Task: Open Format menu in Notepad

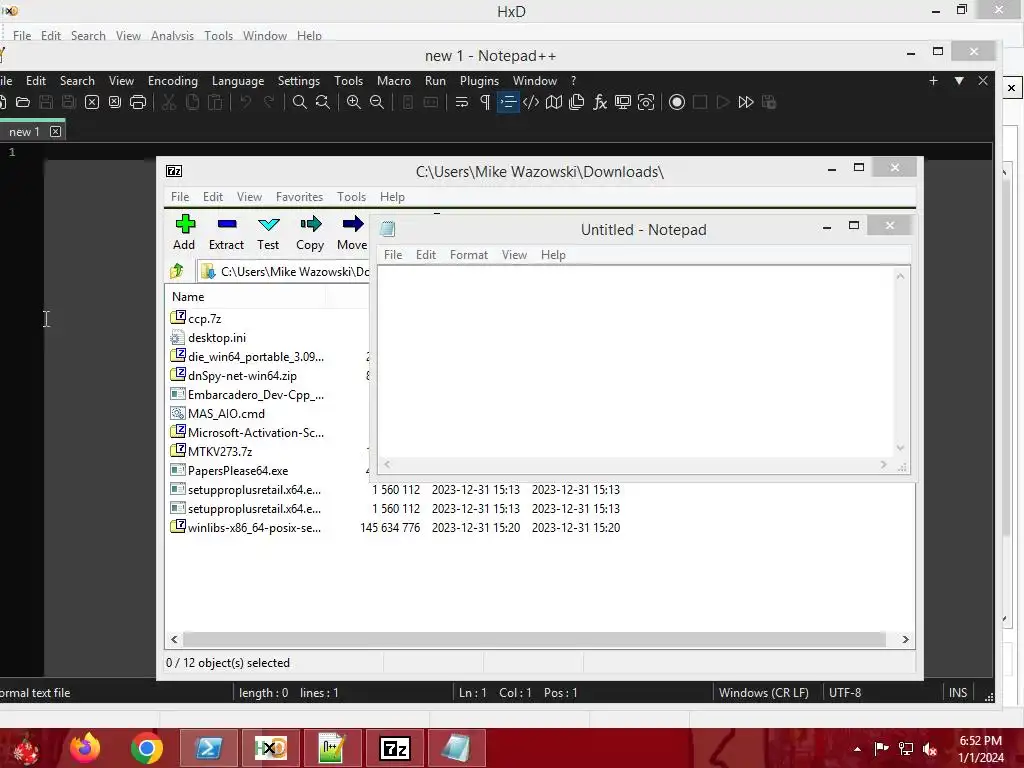Action: coord(468,255)
